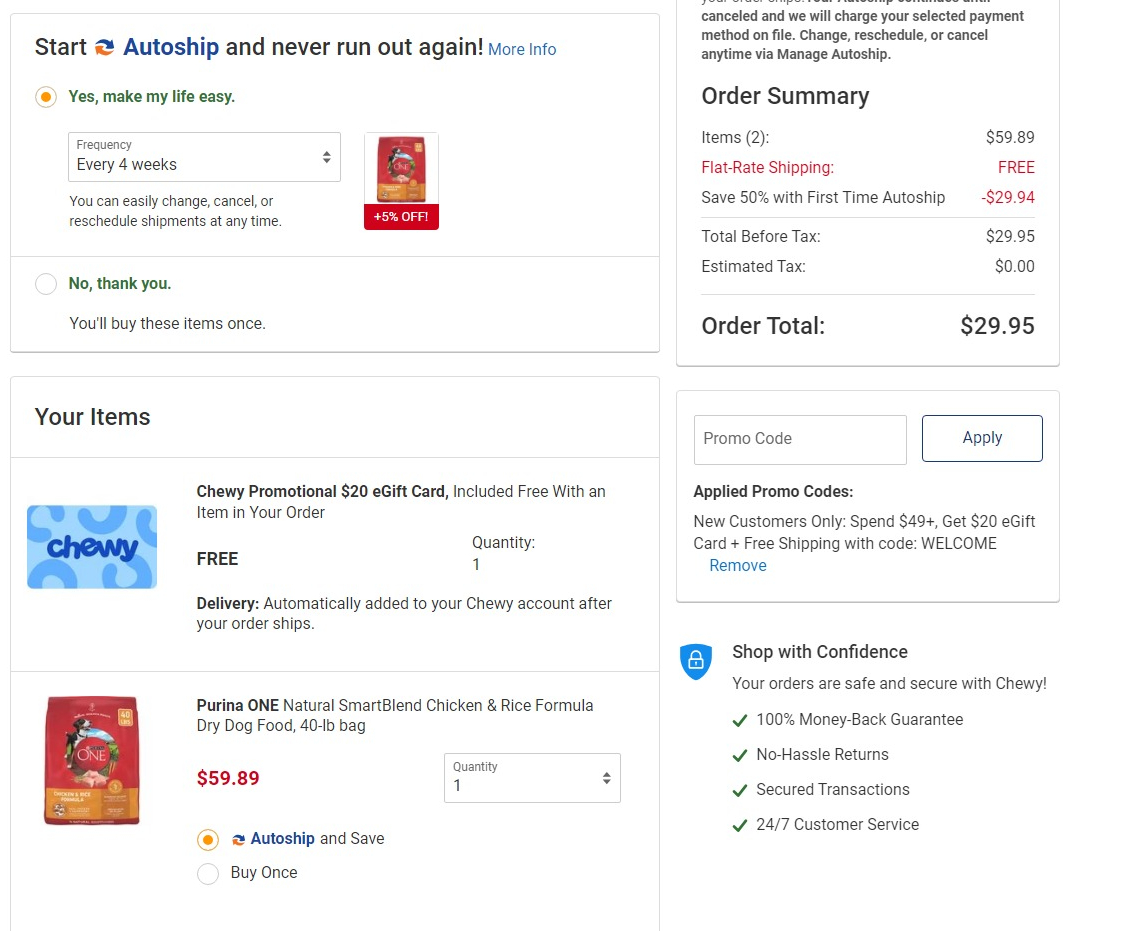This screenshot has height=931, width=1127.
Task: Click the frequency dropdown stepper arrows
Action: pyautogui.click(x=326, y=157)
